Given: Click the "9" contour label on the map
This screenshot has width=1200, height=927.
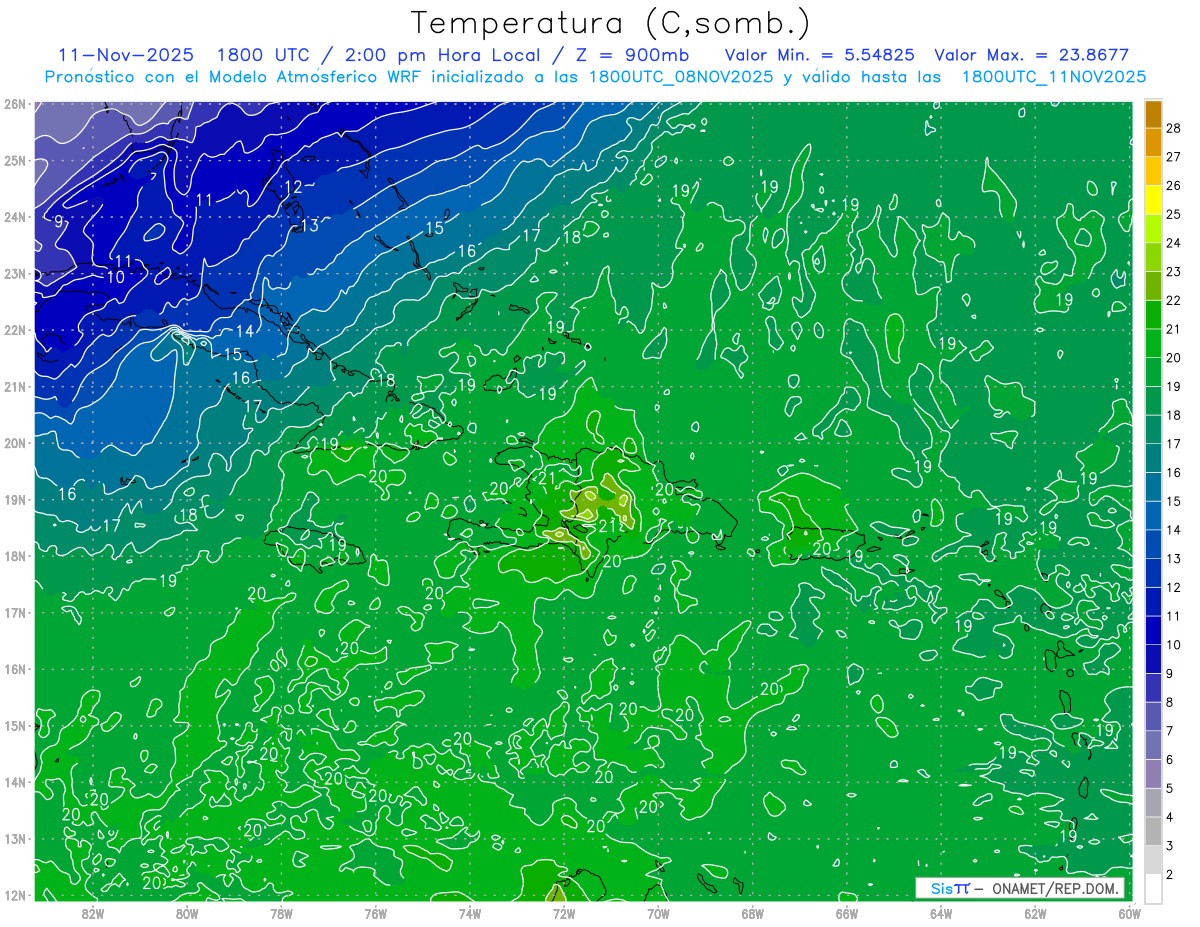Looking at the screenshot, I should (x=58, y=221).
